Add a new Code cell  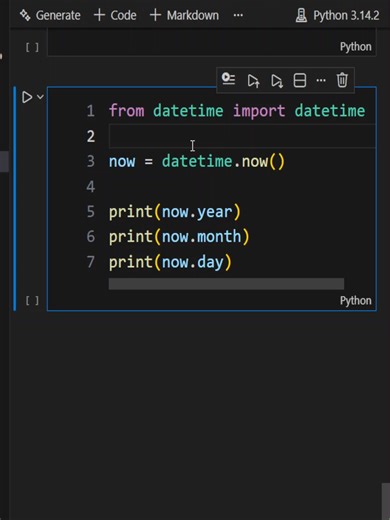pos(115,15)
